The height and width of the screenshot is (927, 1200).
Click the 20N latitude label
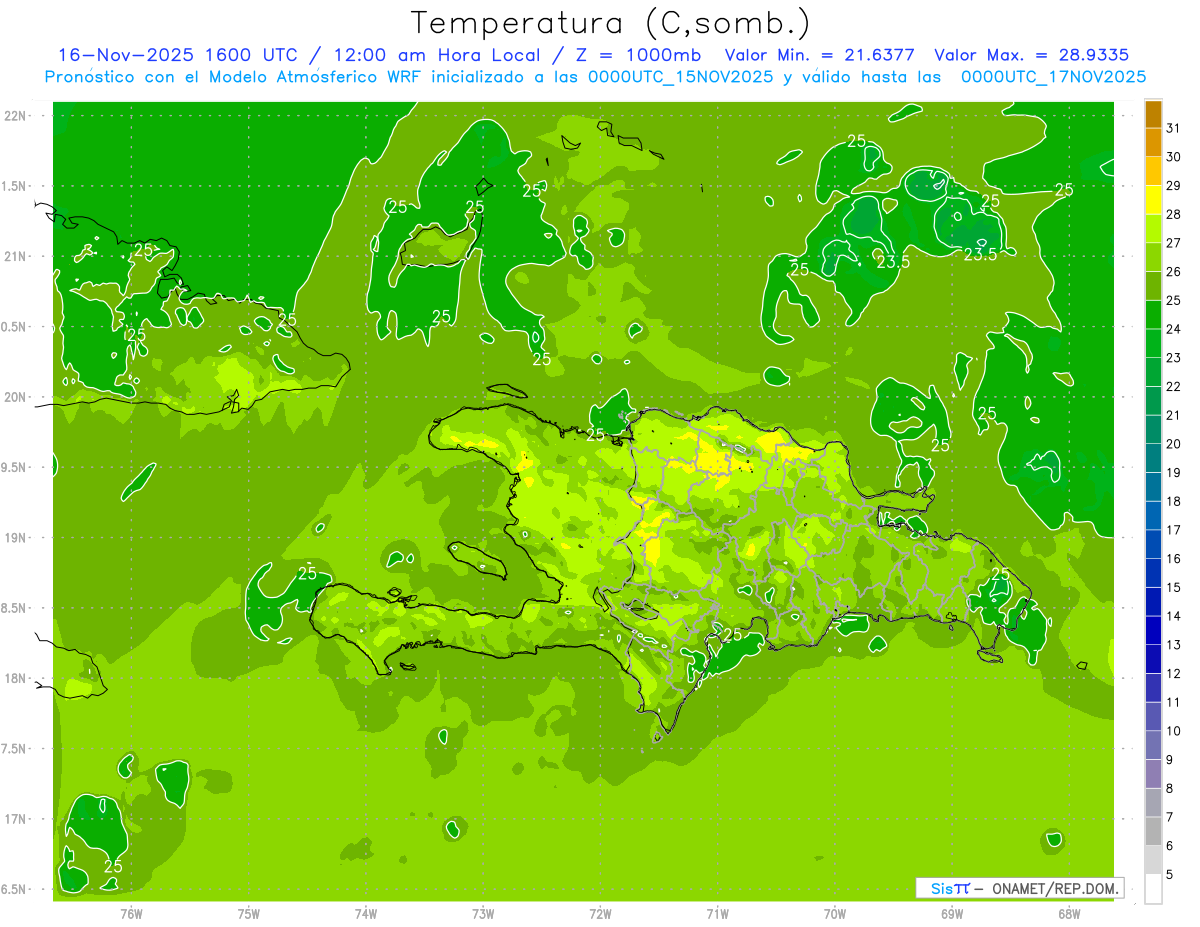click(x=16, y=397)
